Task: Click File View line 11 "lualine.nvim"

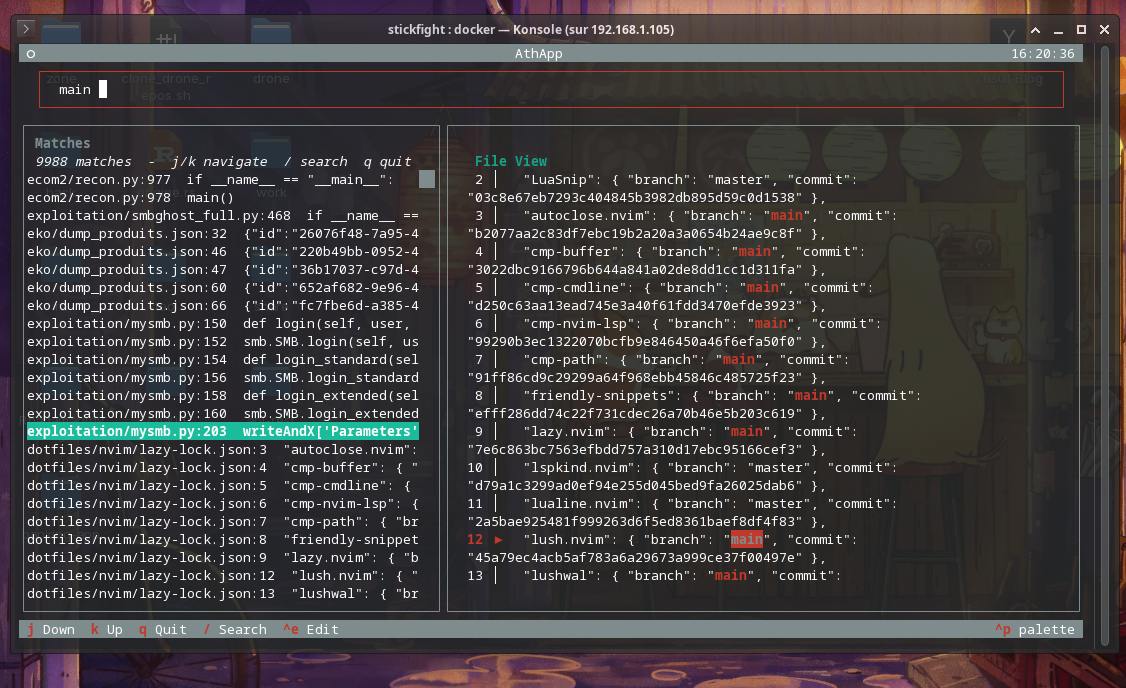Action: coord(682,511)
